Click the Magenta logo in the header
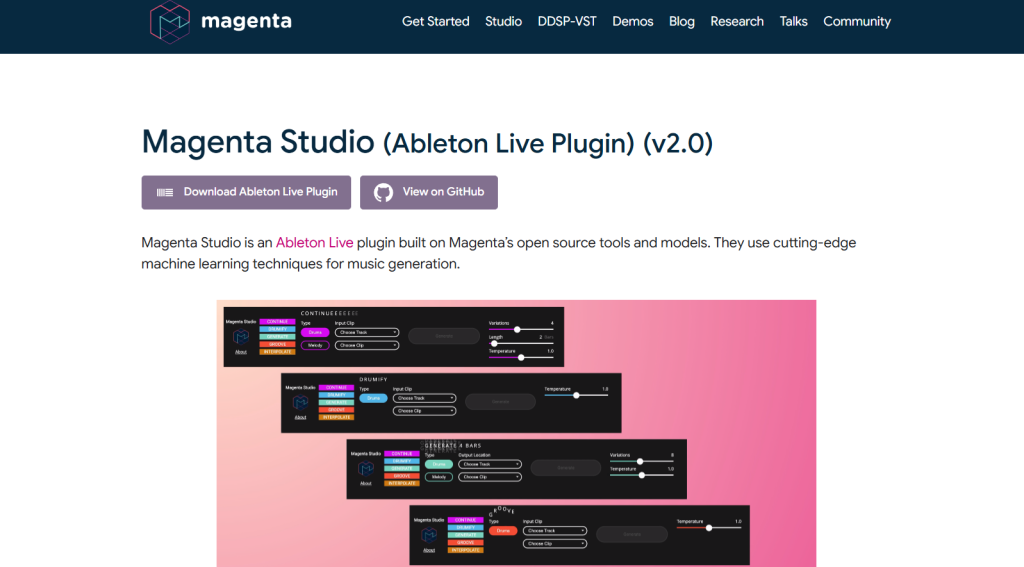 click(170, 22)
